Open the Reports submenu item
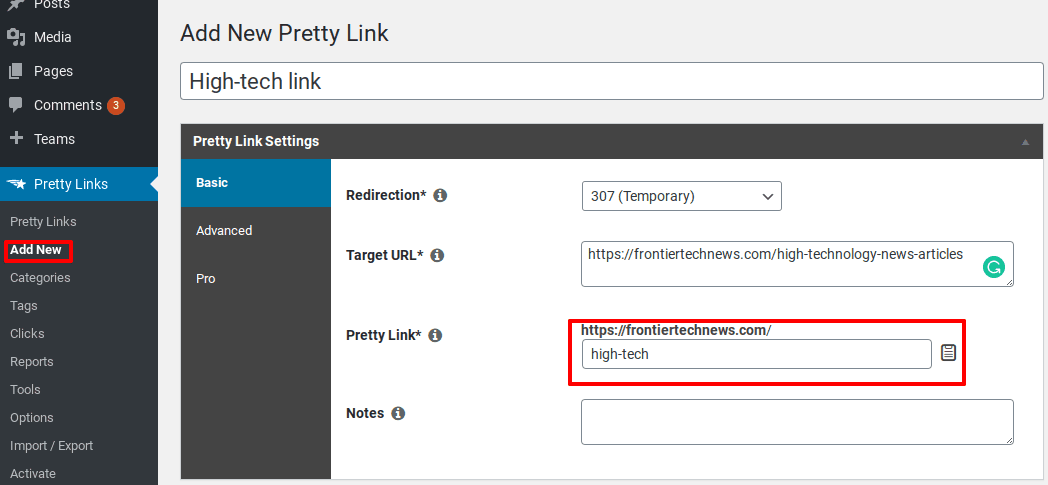The height and width of the screenshot is (485, 1048). pos(31,361)
